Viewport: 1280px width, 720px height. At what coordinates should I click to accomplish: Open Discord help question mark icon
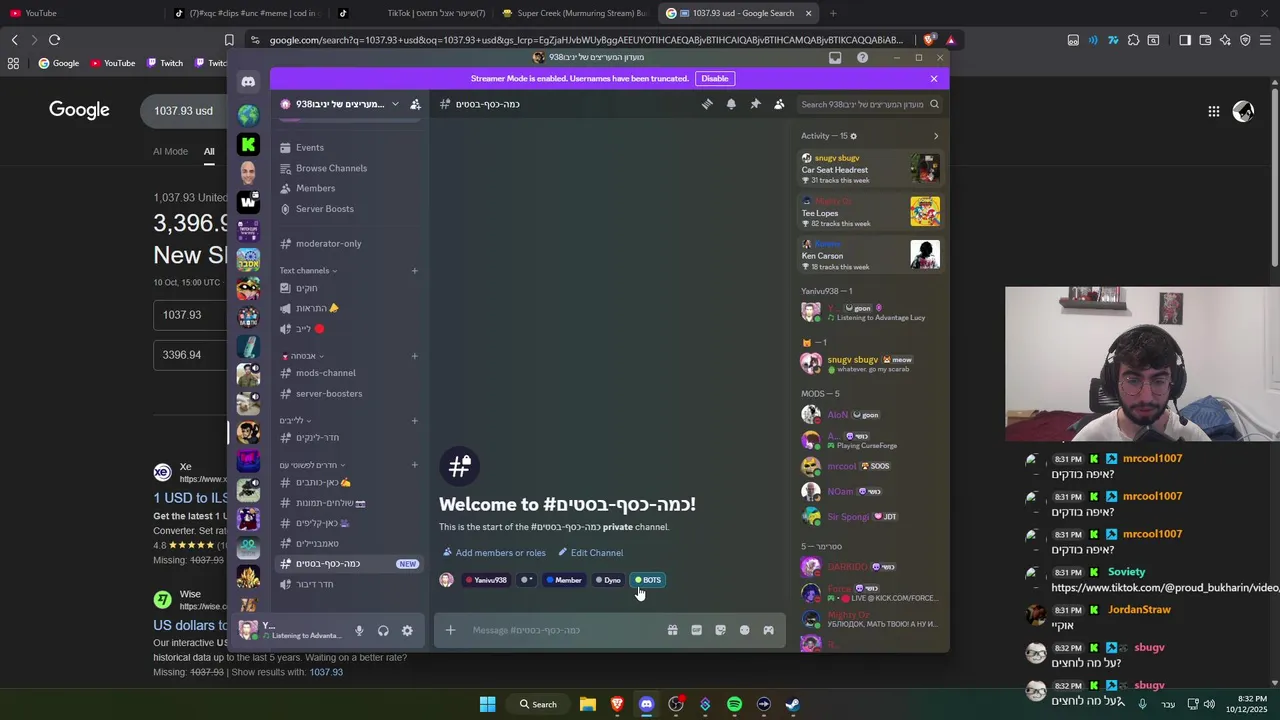860,58
